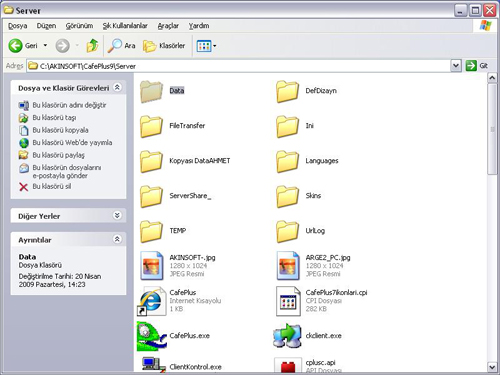Collapse the Ayrıntılar panel
The height and width of the screenshot is (375, 500).
(x=117, y=239)
